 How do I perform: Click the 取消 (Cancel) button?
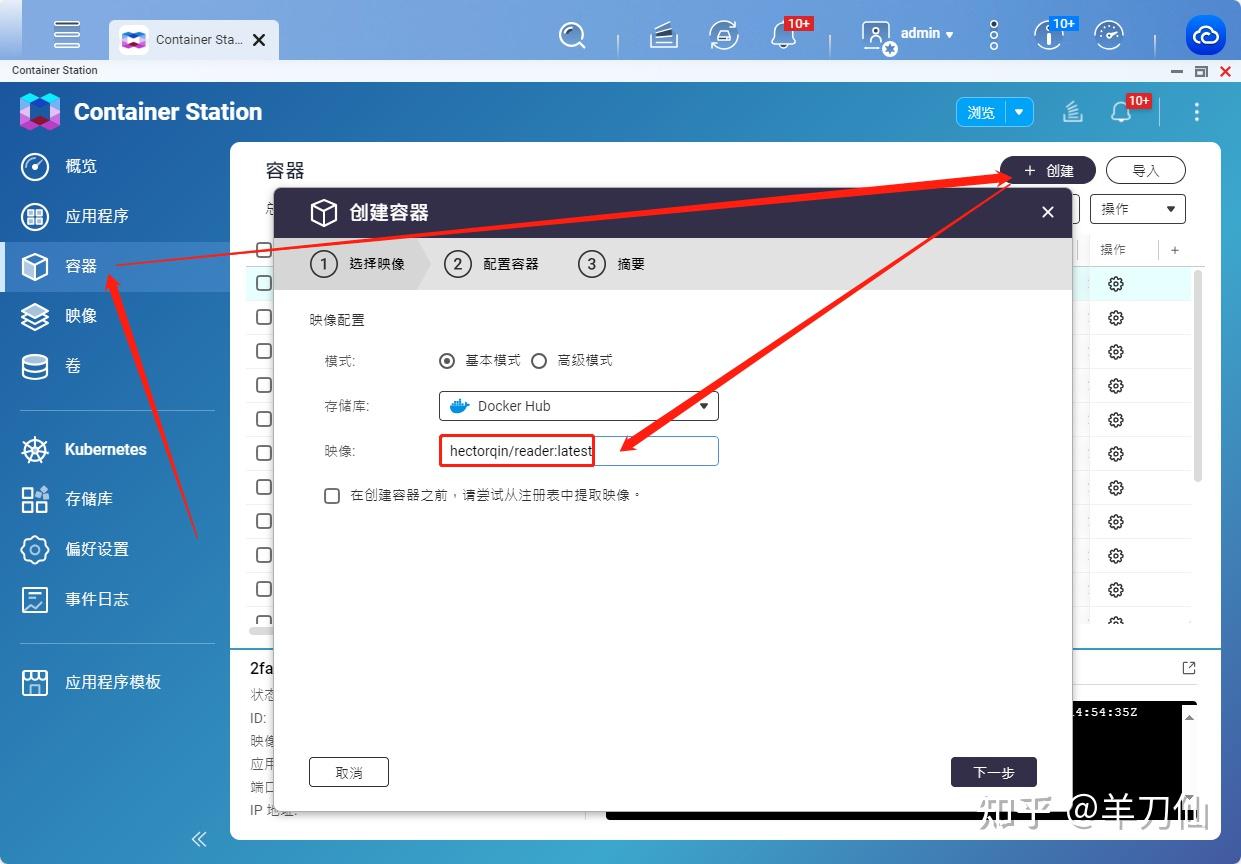coord(348,771)
